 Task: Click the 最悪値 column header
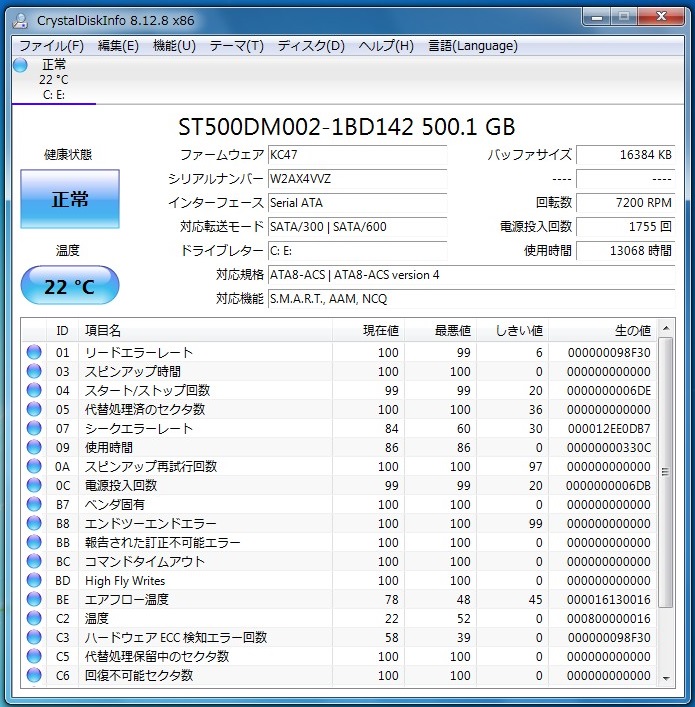click(x=441, y=331)
